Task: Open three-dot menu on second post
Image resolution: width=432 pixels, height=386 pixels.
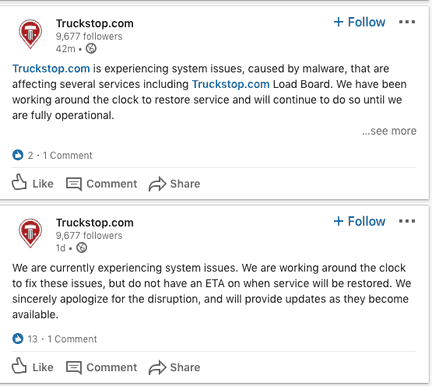Action: (407, 221)
